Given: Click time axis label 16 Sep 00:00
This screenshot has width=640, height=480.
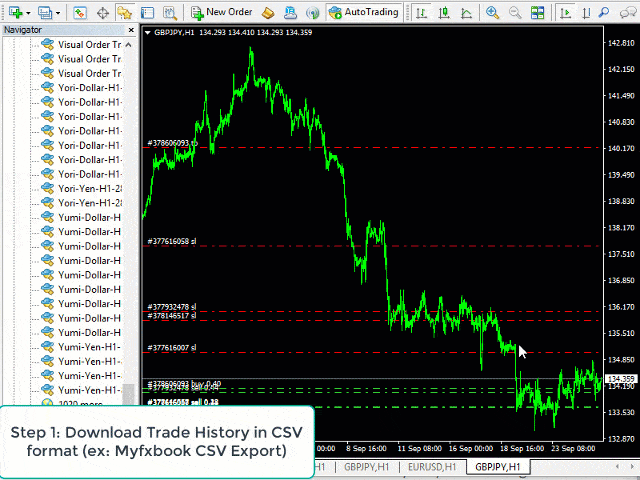Looking at the screenshot, I should click(471, 448).
